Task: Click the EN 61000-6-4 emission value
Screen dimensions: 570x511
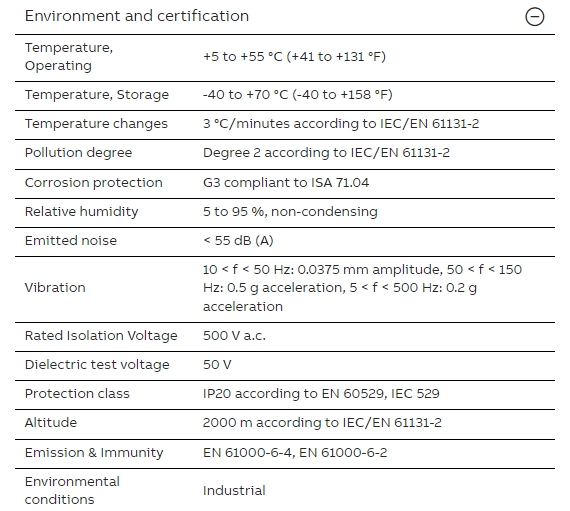Action: click(248, 453)
